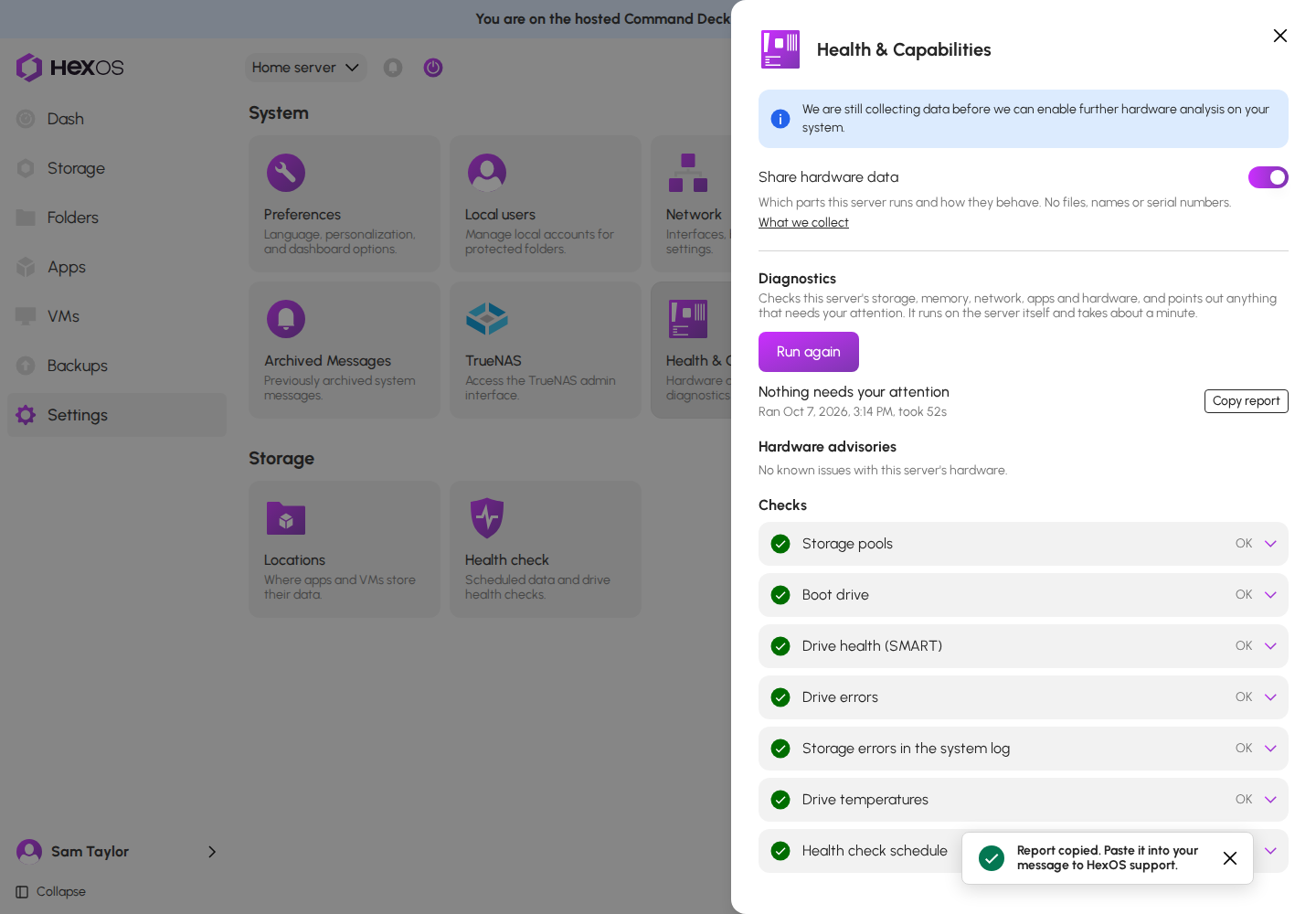Expand the Storage pools check

coord(1024,544)
